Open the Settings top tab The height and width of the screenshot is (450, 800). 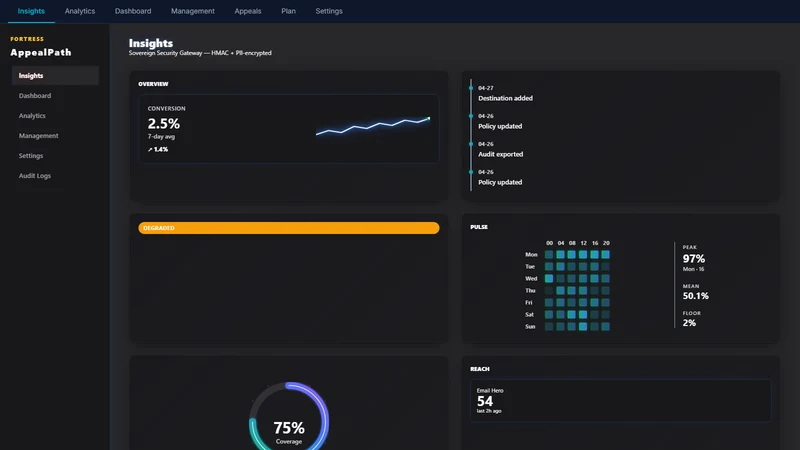tap(329, 11)
